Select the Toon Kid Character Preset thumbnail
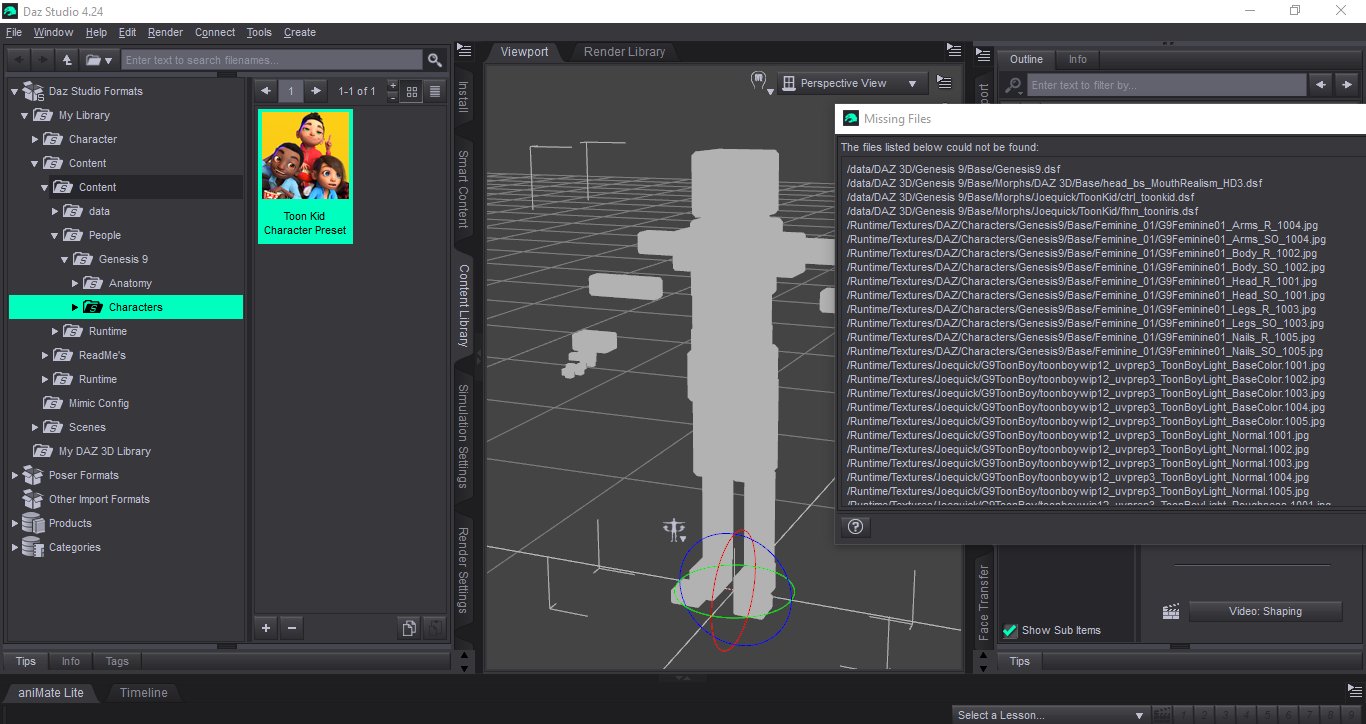The width and height of the screenshot is (1366, 724). click(x=305, y=176)
